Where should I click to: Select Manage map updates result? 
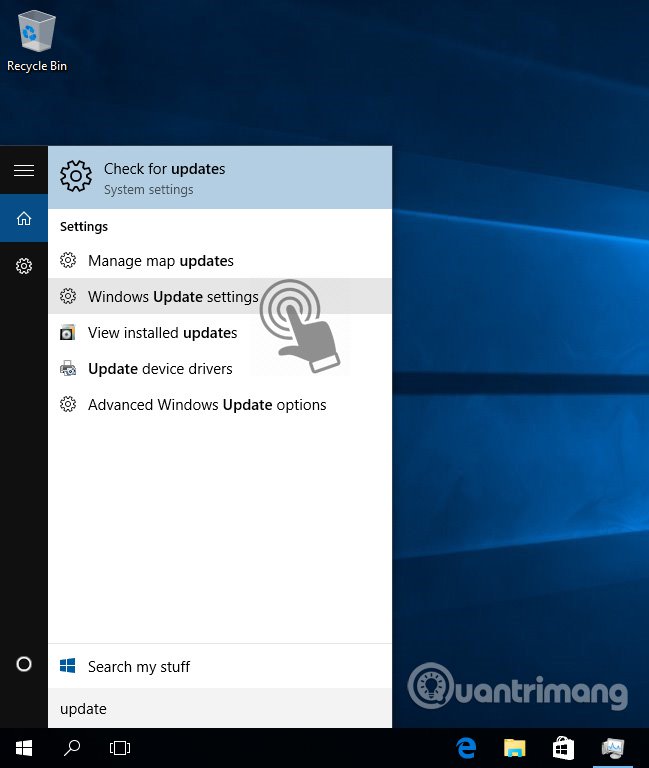coord(220,261)
